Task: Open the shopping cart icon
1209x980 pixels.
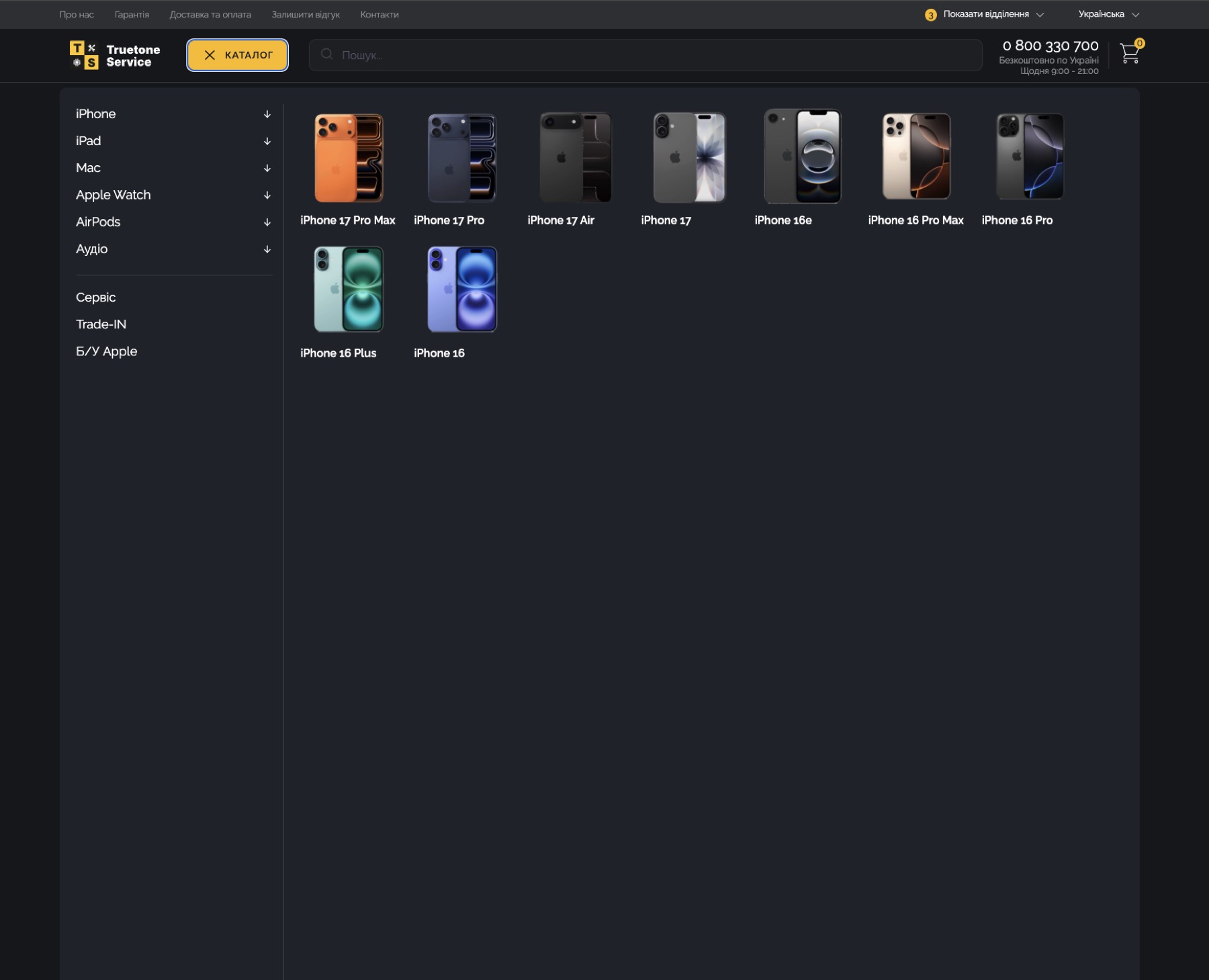Action: pos(1130,53)
